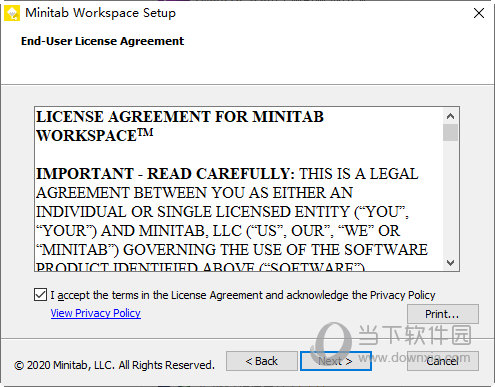
Task: Uncheck the accept License Agreement terms checkbox
Action: click(x=40, y=295)
